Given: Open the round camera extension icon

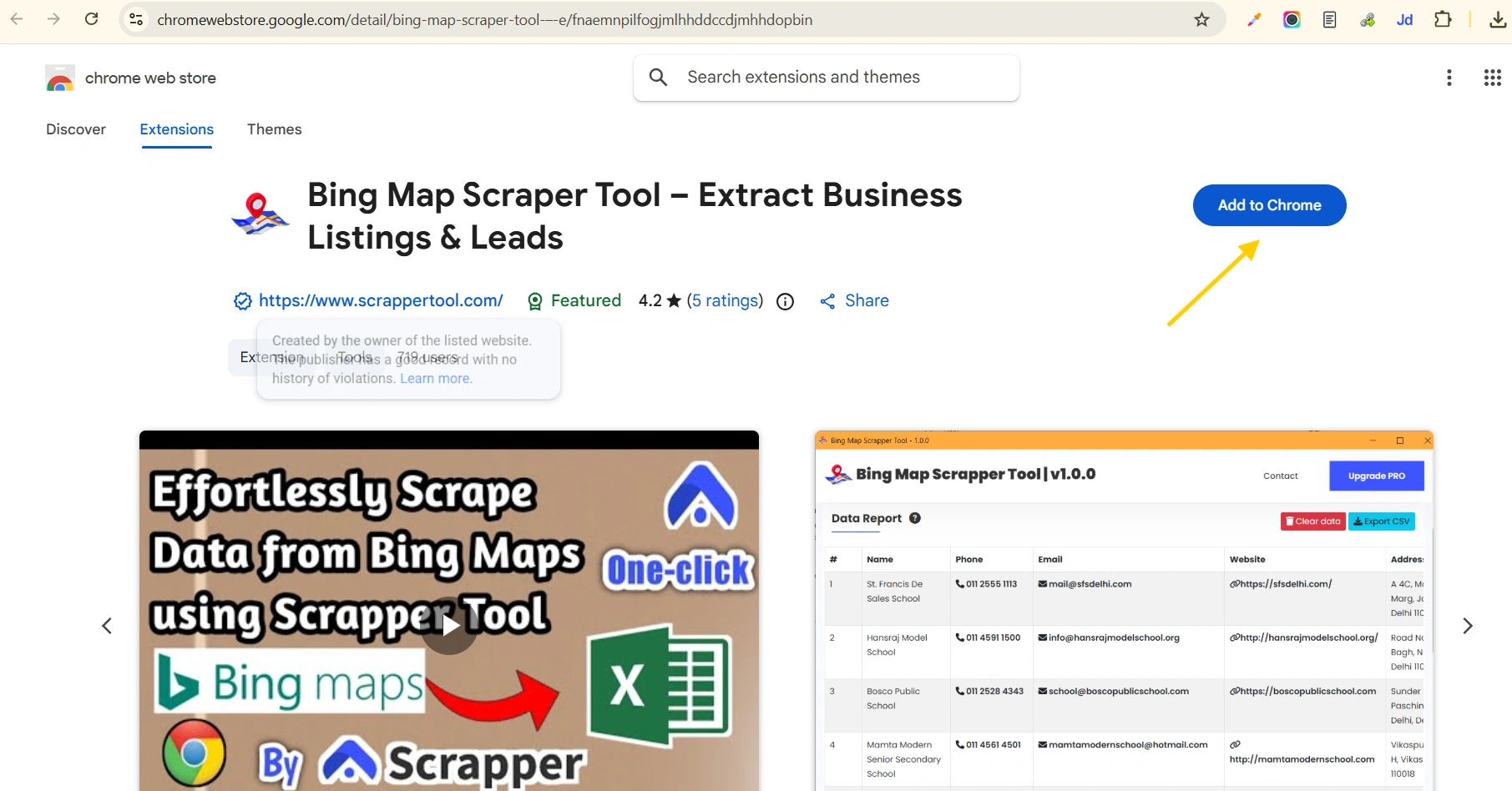Looking at the screenshot, I should point(1292,19).
